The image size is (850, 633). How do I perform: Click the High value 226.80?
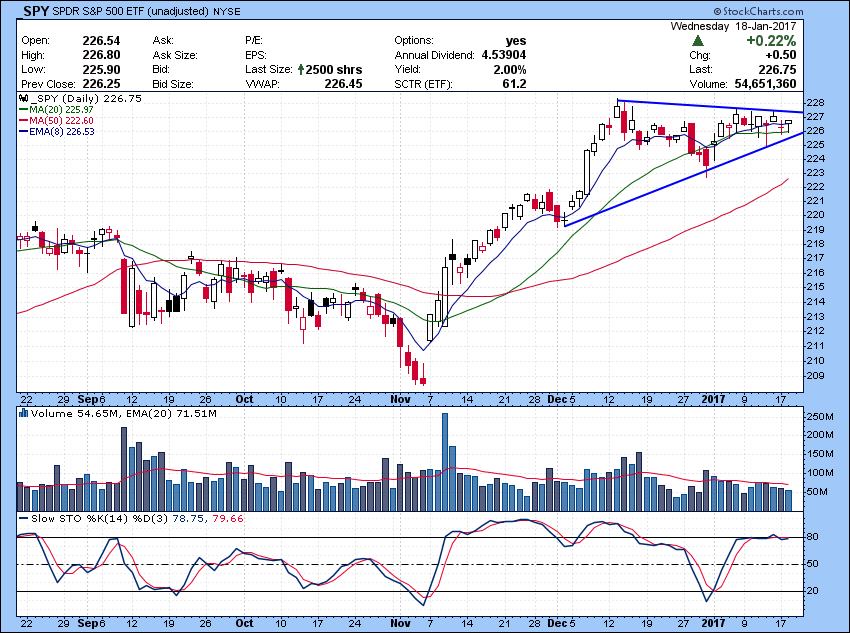click(101, 55)
